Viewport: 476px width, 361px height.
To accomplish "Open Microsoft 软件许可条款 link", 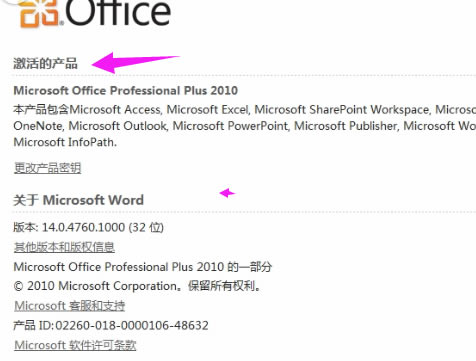I will [75, 345].
